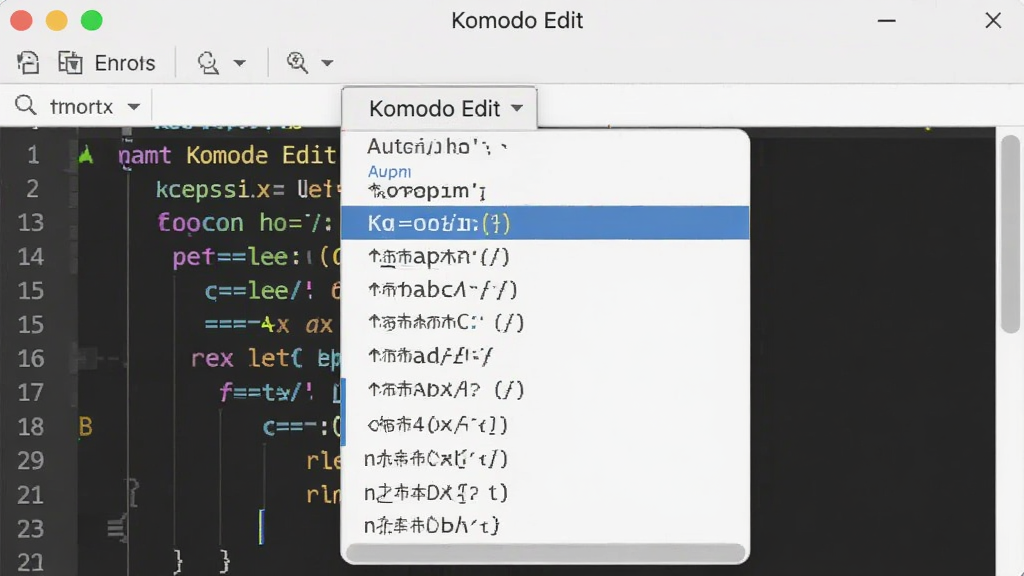The image size is (1024, 576).
Task: Click the Enrots toolbar label
Action: [125, 63]
